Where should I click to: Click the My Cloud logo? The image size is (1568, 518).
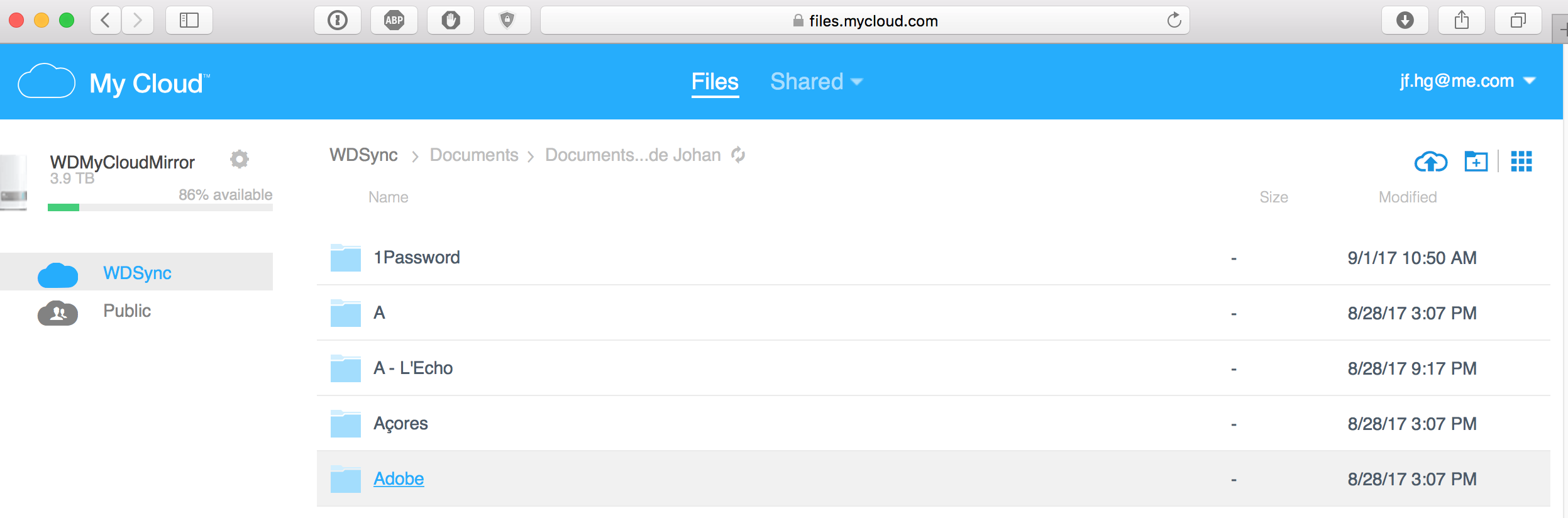coord(113,82)
